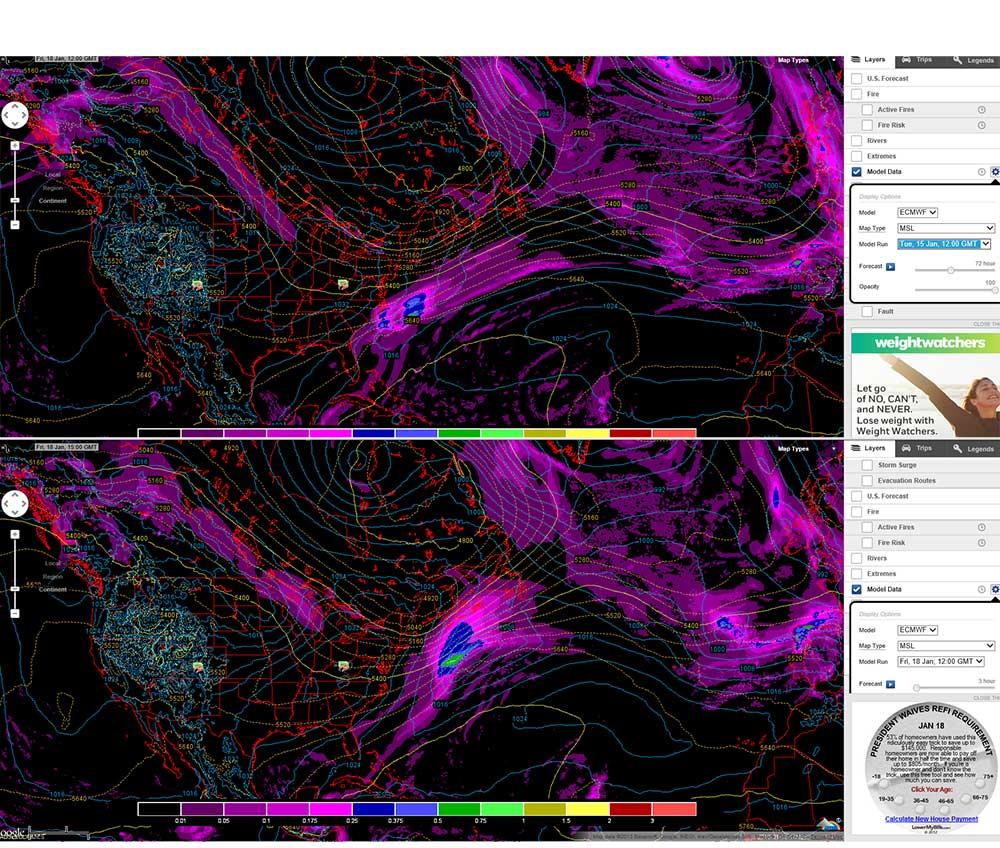The height and width of the screenshot is (848, 1000).
Task: Switch to Legends tab in bottom panel
Action: click(973, 449)
